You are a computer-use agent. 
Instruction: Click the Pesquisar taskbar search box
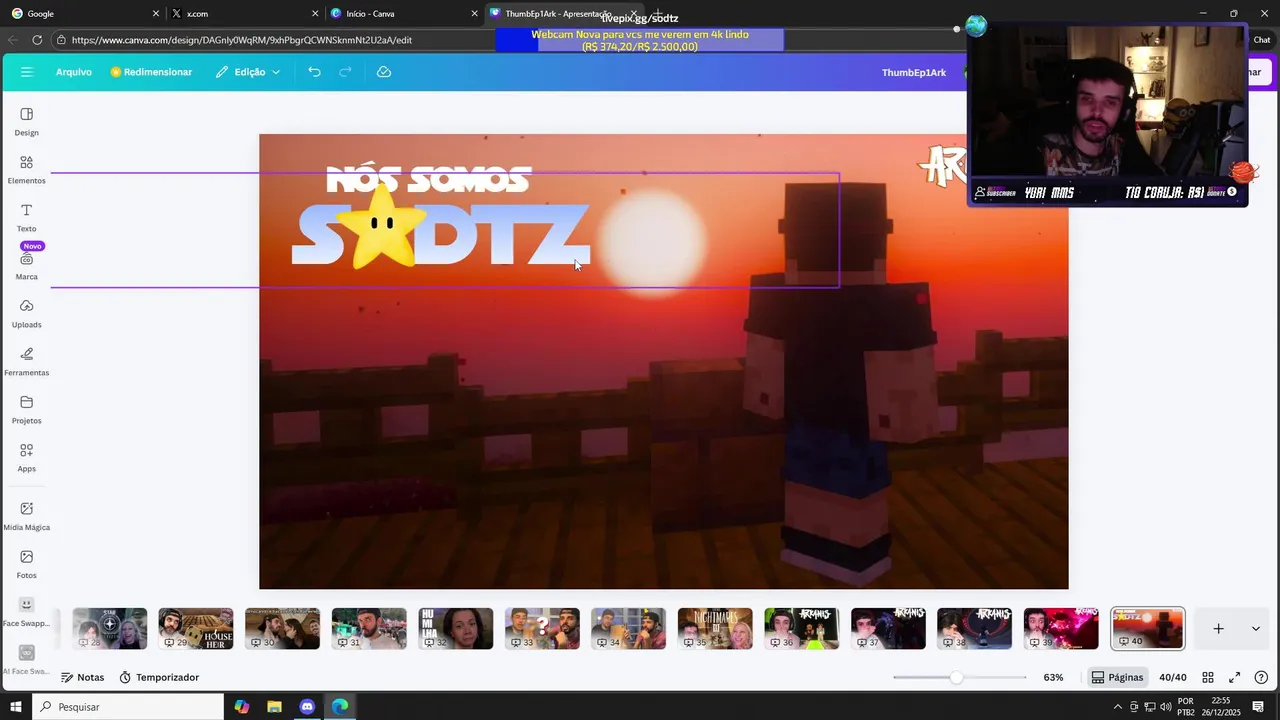(x=128, y=706)
